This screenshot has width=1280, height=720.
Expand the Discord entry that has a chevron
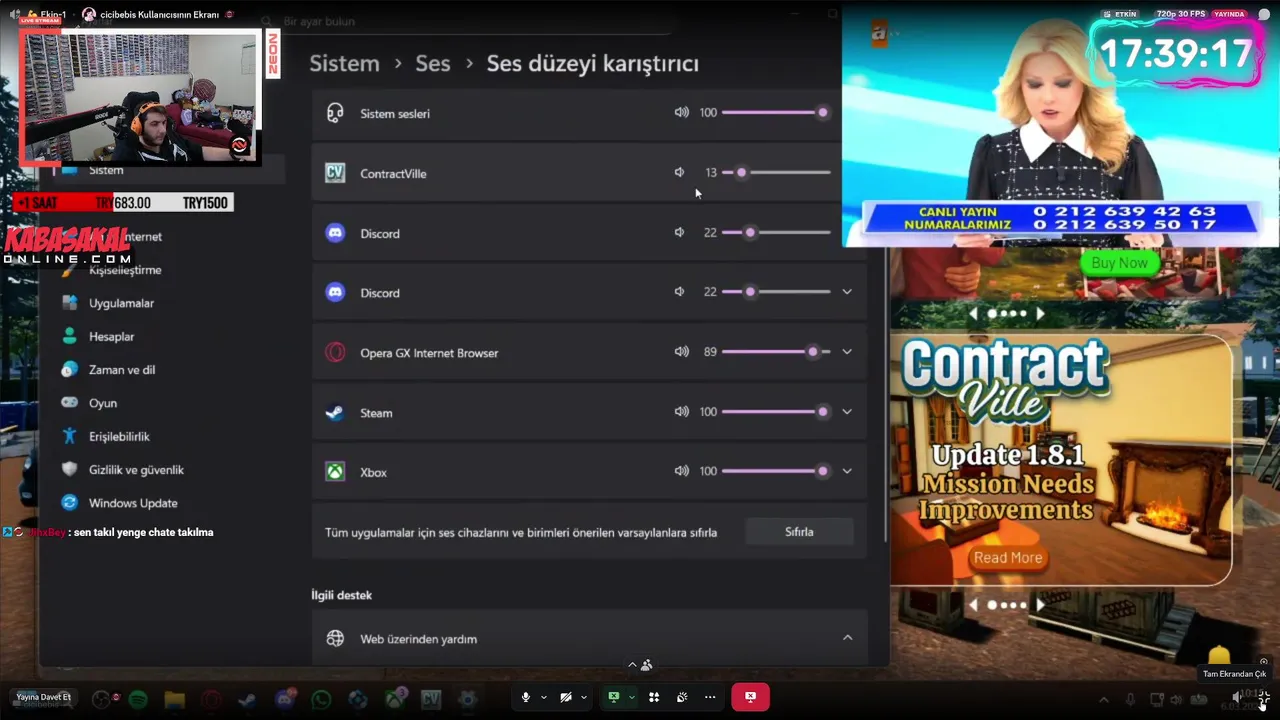847,292
